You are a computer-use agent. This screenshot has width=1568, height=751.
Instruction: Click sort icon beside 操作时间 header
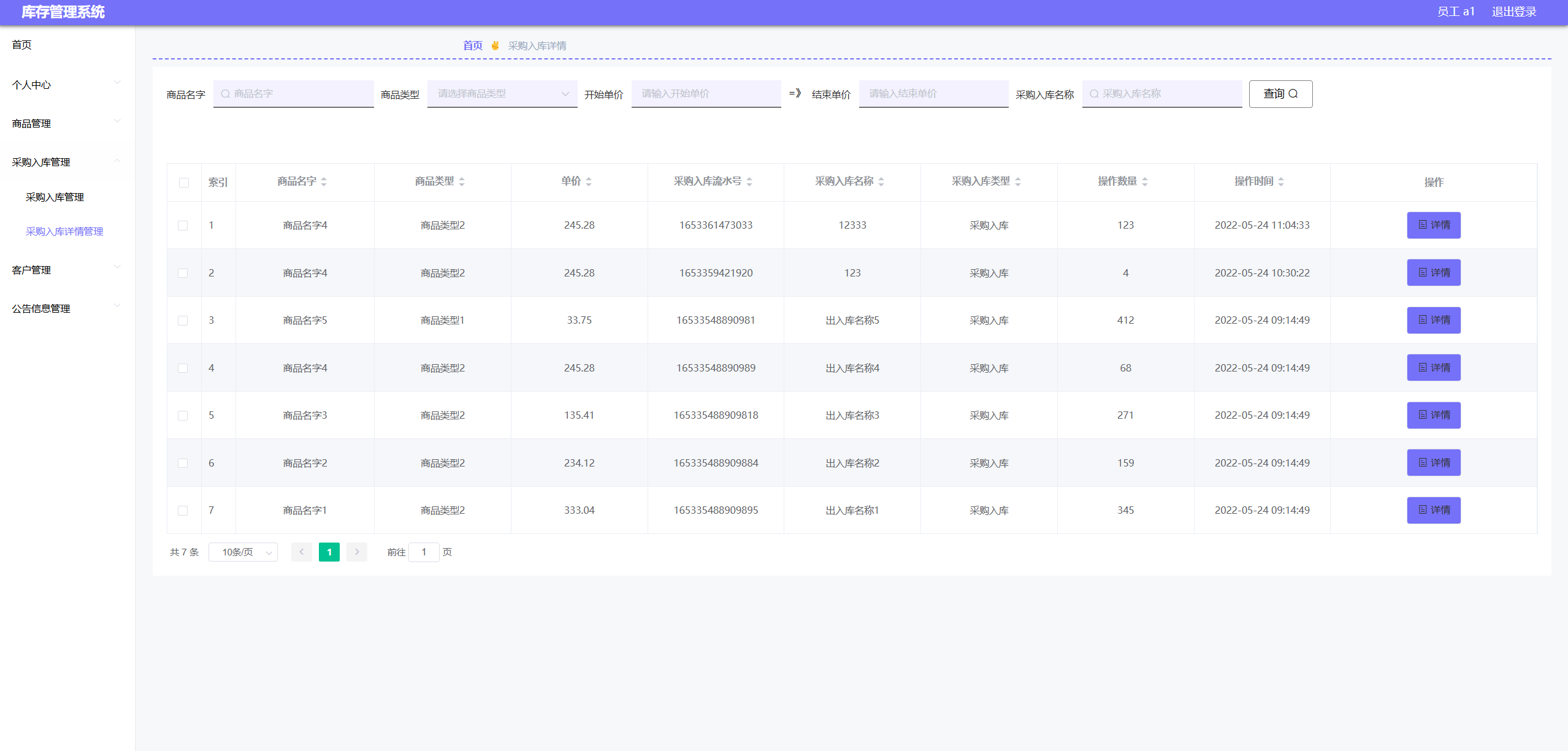(x=1281, y=181)
